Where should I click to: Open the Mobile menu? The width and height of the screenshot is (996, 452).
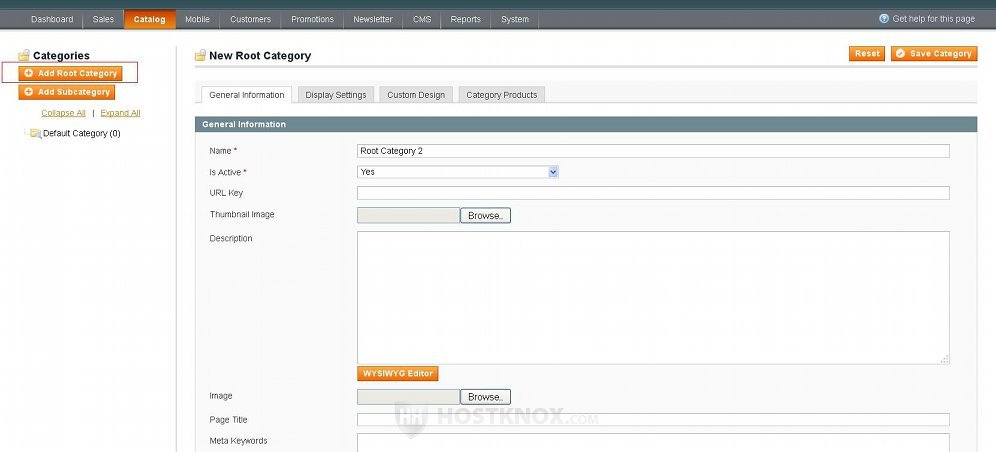[x=198, y=19]
